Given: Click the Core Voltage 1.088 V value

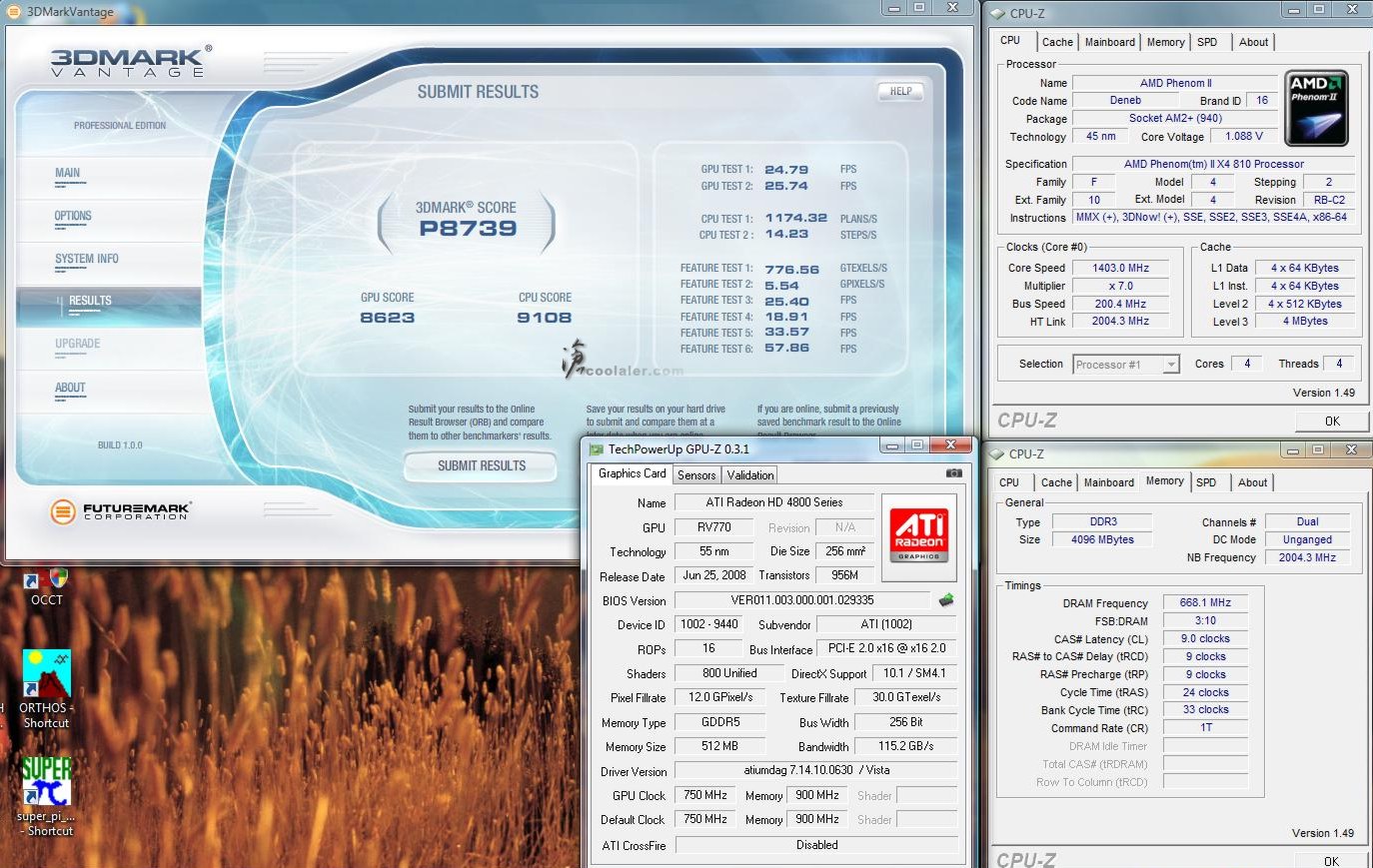Looking at the screenshot, I should 1244,136.
